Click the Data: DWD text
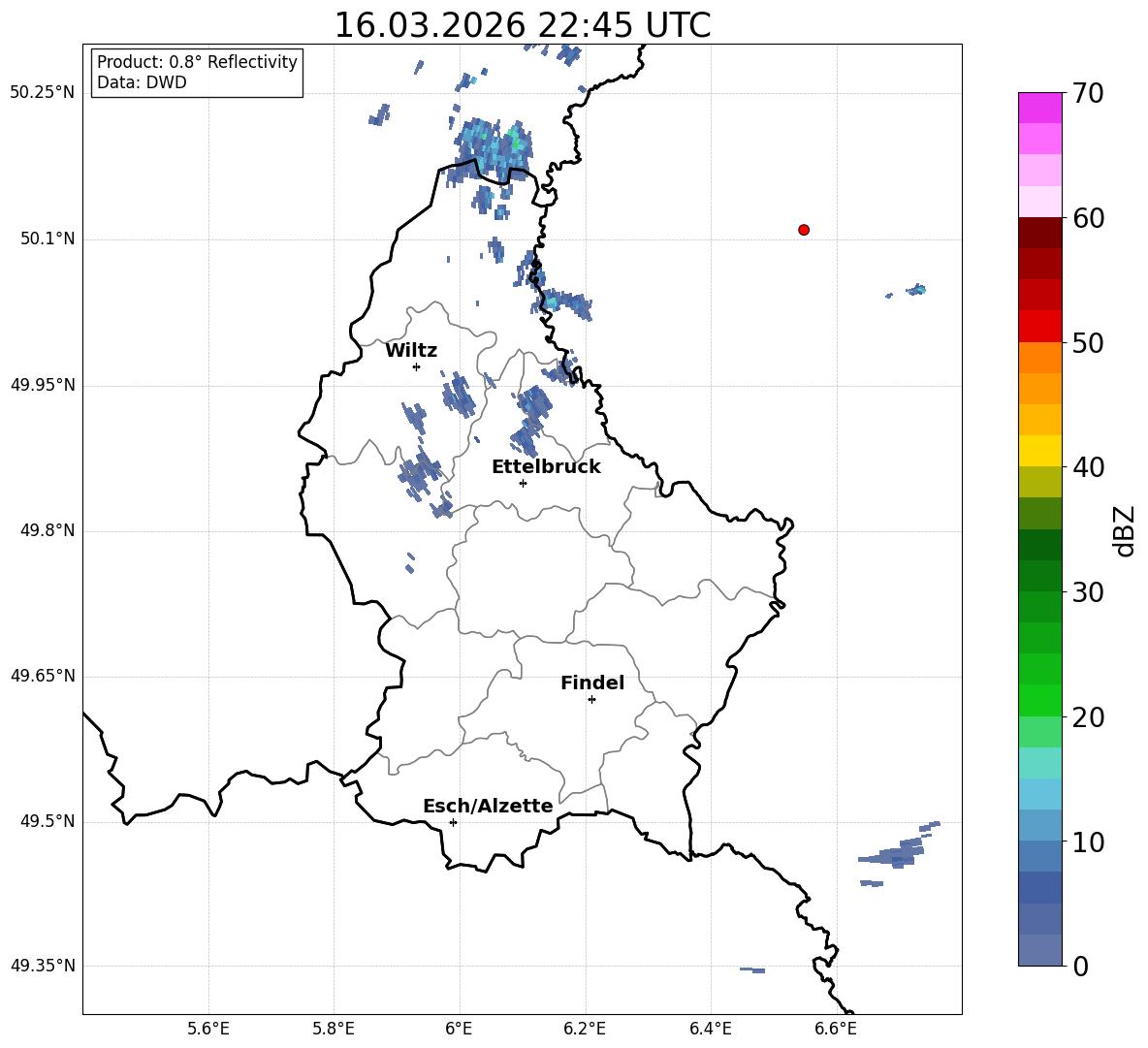1148x1048 pixels. [142, 82]
